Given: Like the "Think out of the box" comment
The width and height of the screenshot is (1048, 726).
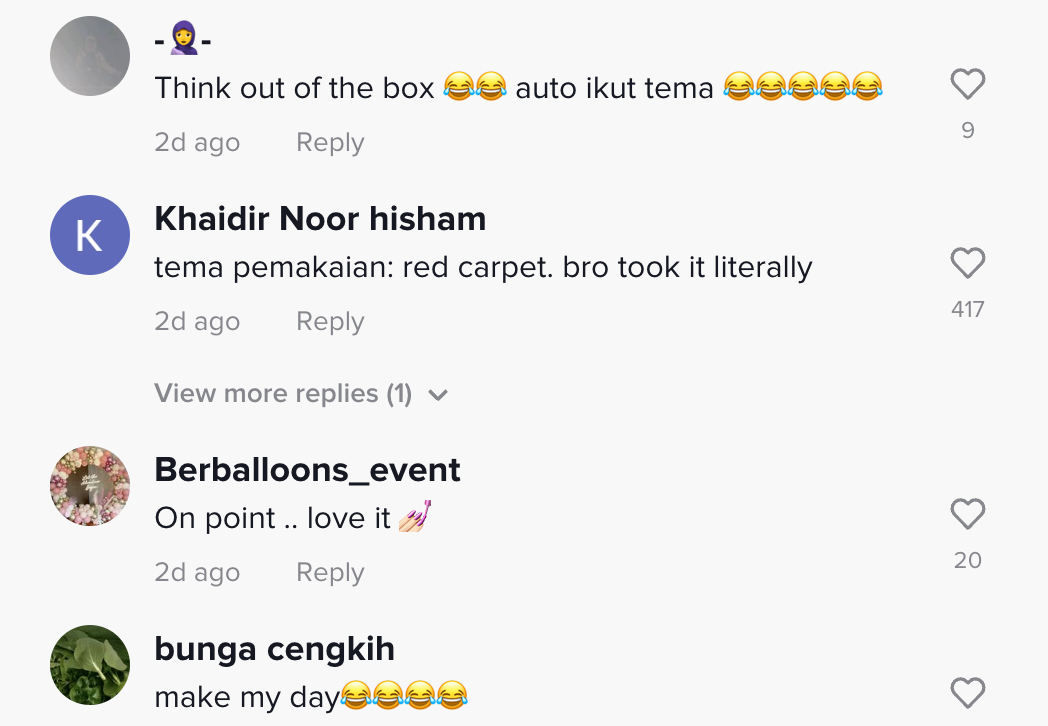Looking at the screenshot, I should pos(967,85).
